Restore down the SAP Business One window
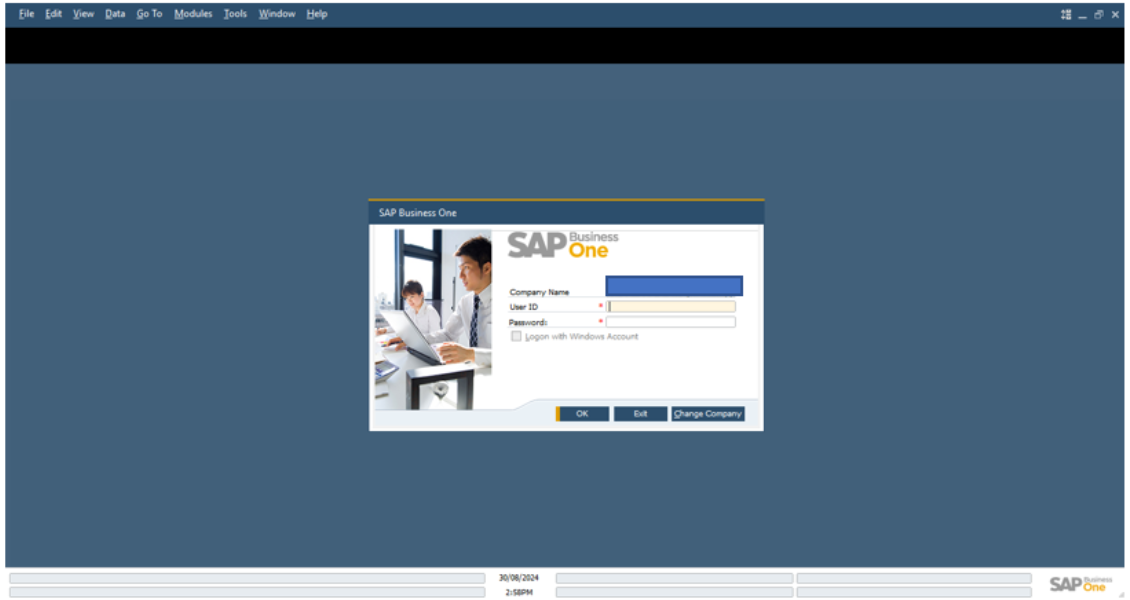Screen dimensions: 1130x600 [1098, 14]
